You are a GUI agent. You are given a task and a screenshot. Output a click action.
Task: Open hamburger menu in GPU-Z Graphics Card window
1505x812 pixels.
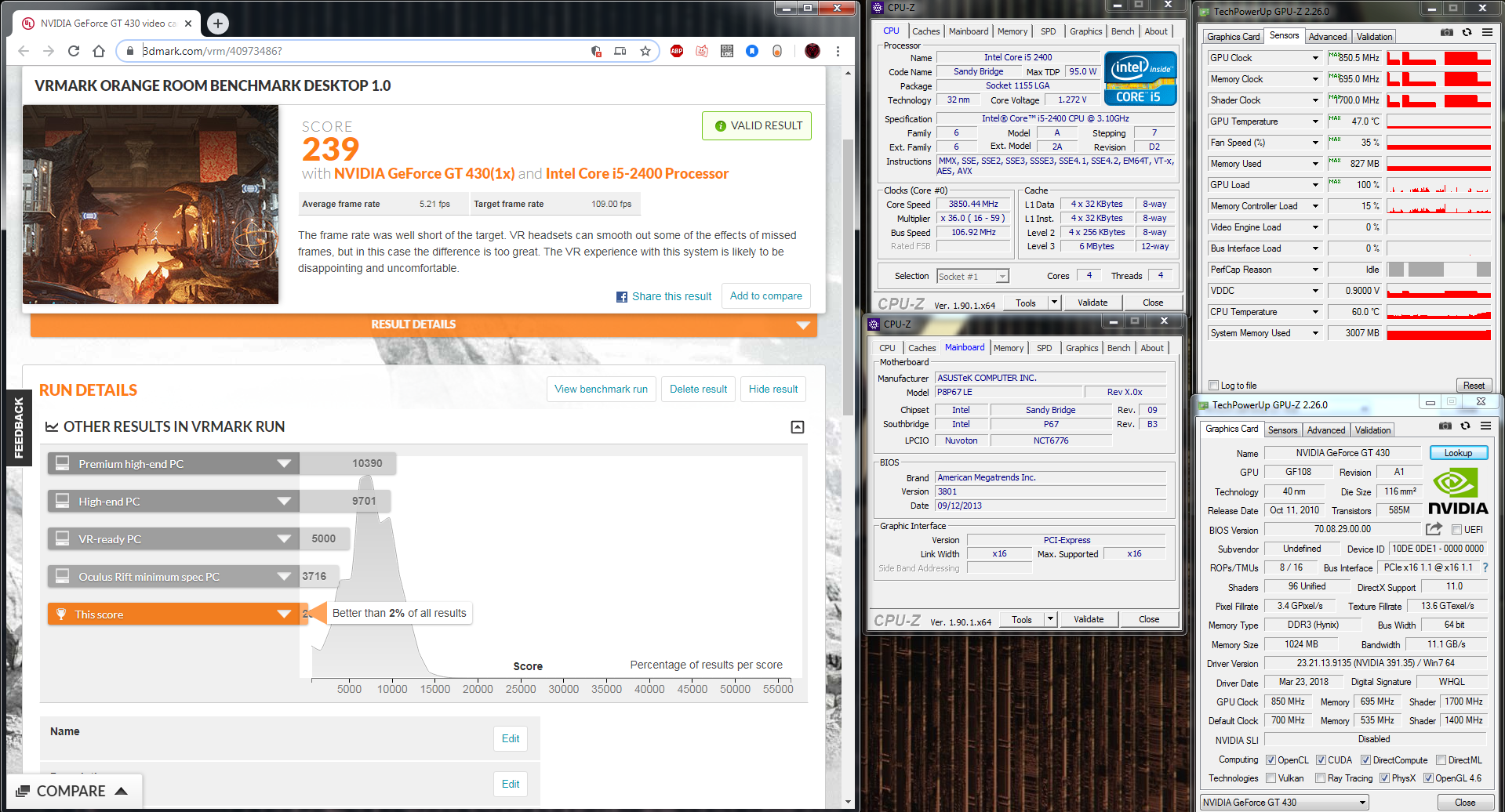1485,426
